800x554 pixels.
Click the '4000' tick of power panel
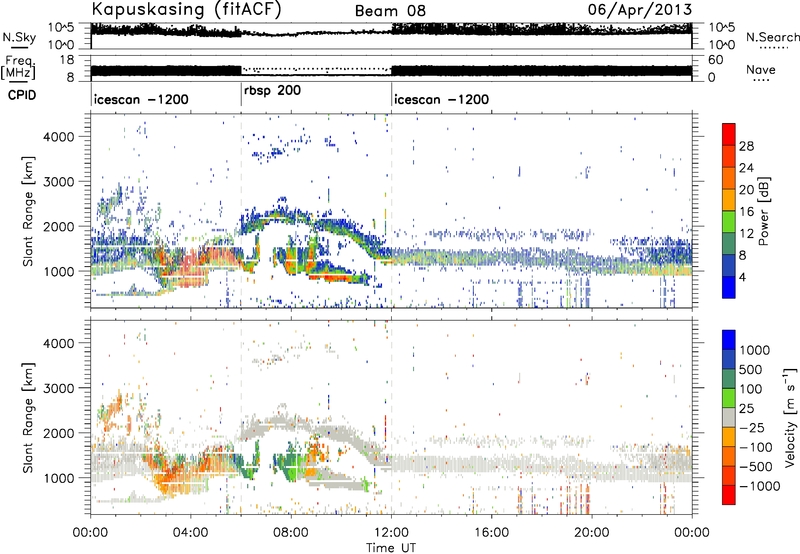click(58, 137)
